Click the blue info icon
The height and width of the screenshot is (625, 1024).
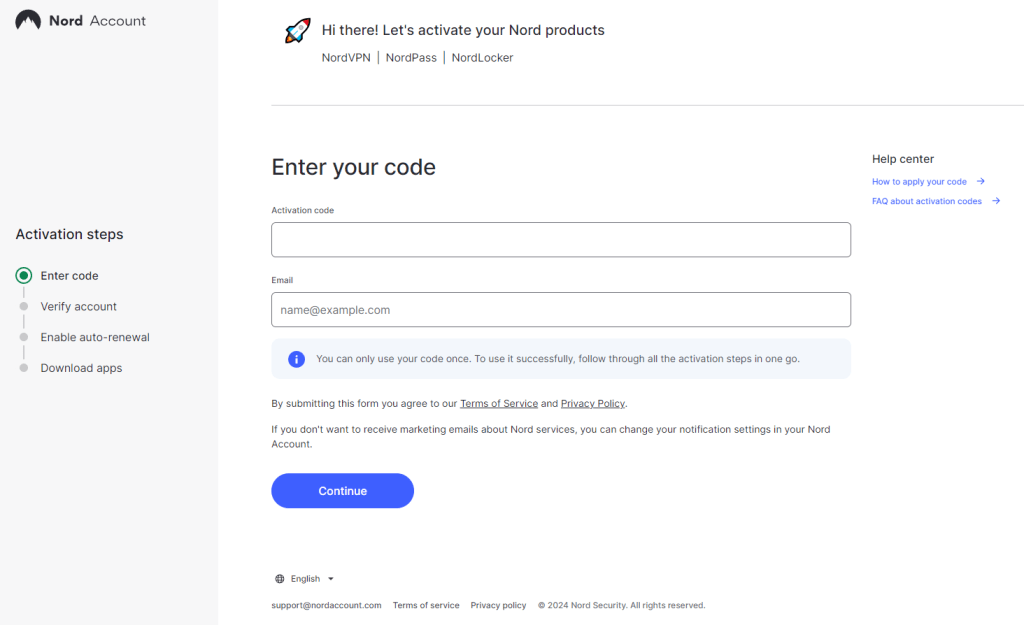pos(296,359)
